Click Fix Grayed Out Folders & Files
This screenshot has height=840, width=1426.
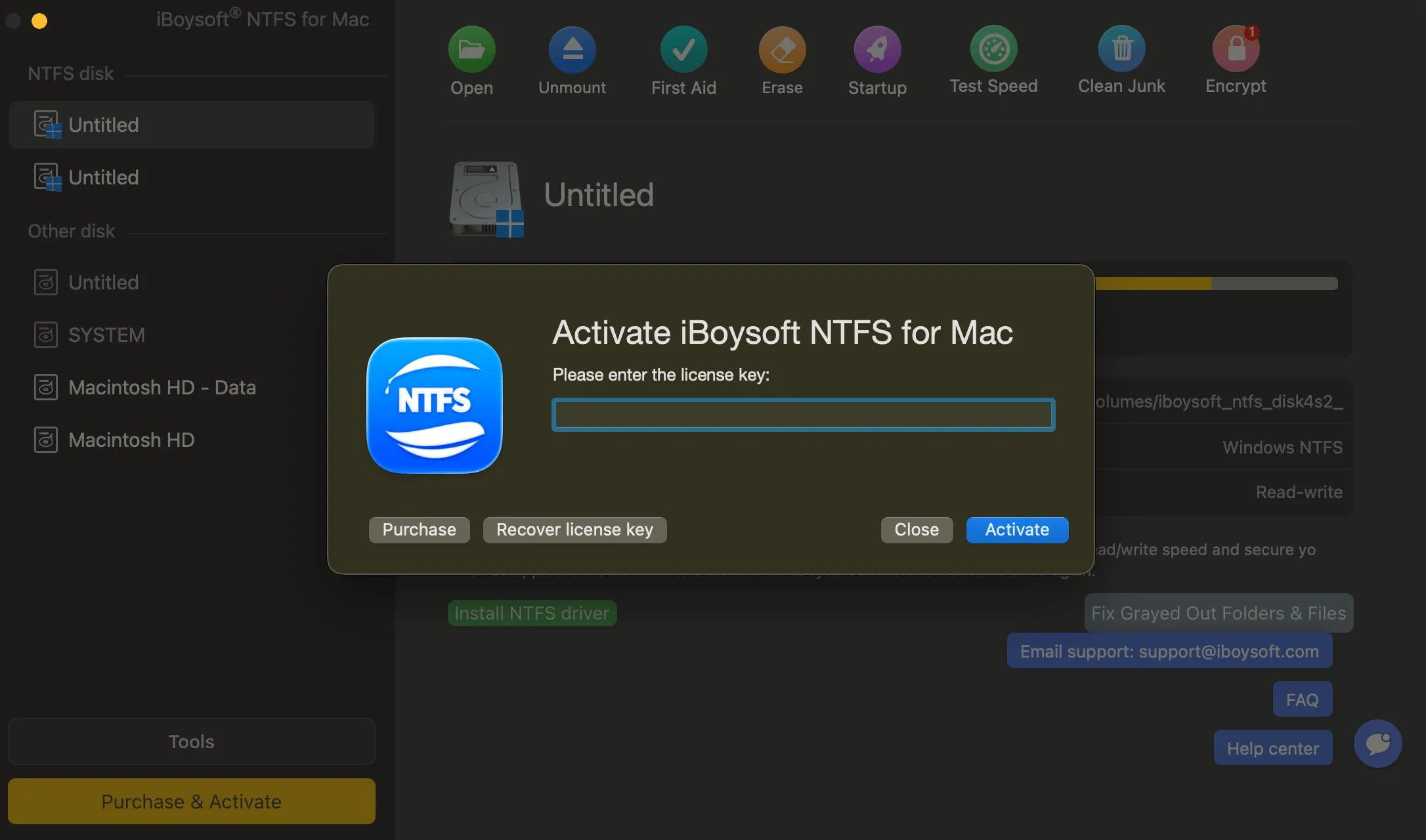(x=1219, y=613)
